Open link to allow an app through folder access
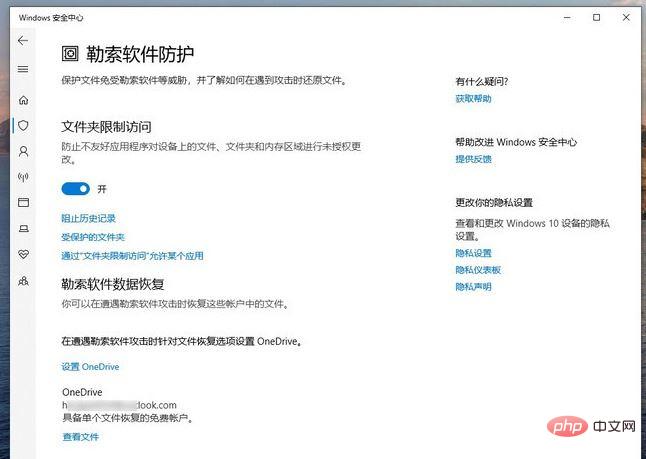This screenshot has height=459, width=646. (132, 256)
